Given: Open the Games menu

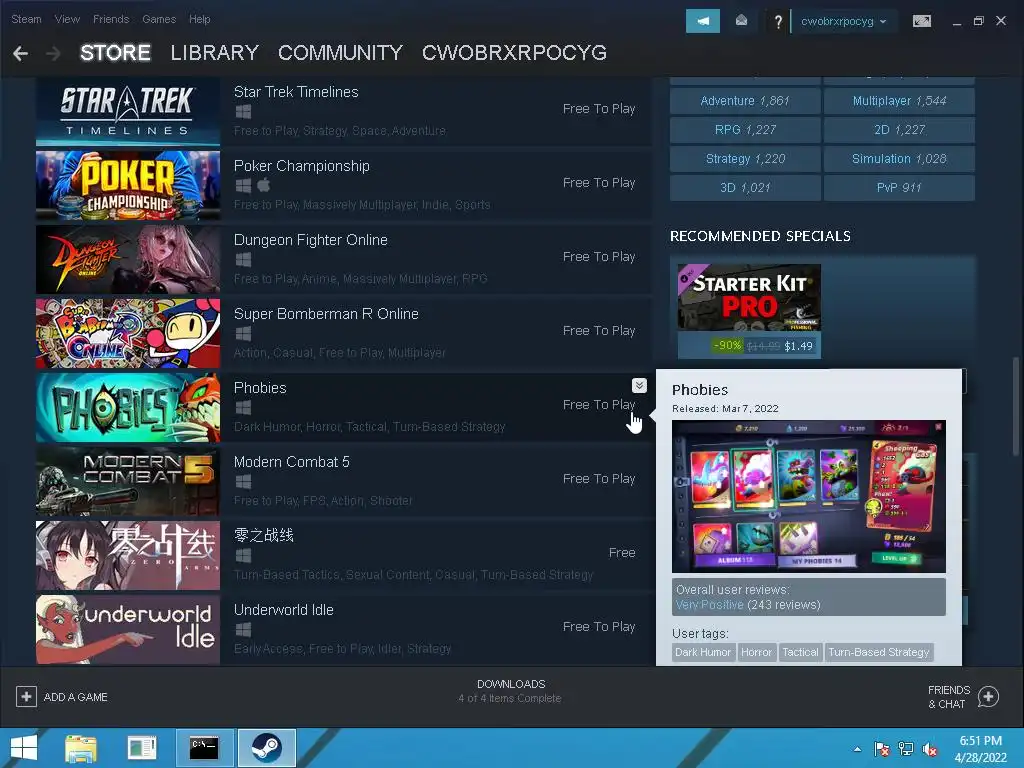Looking at the screenshot, I should tap(159, 19).
